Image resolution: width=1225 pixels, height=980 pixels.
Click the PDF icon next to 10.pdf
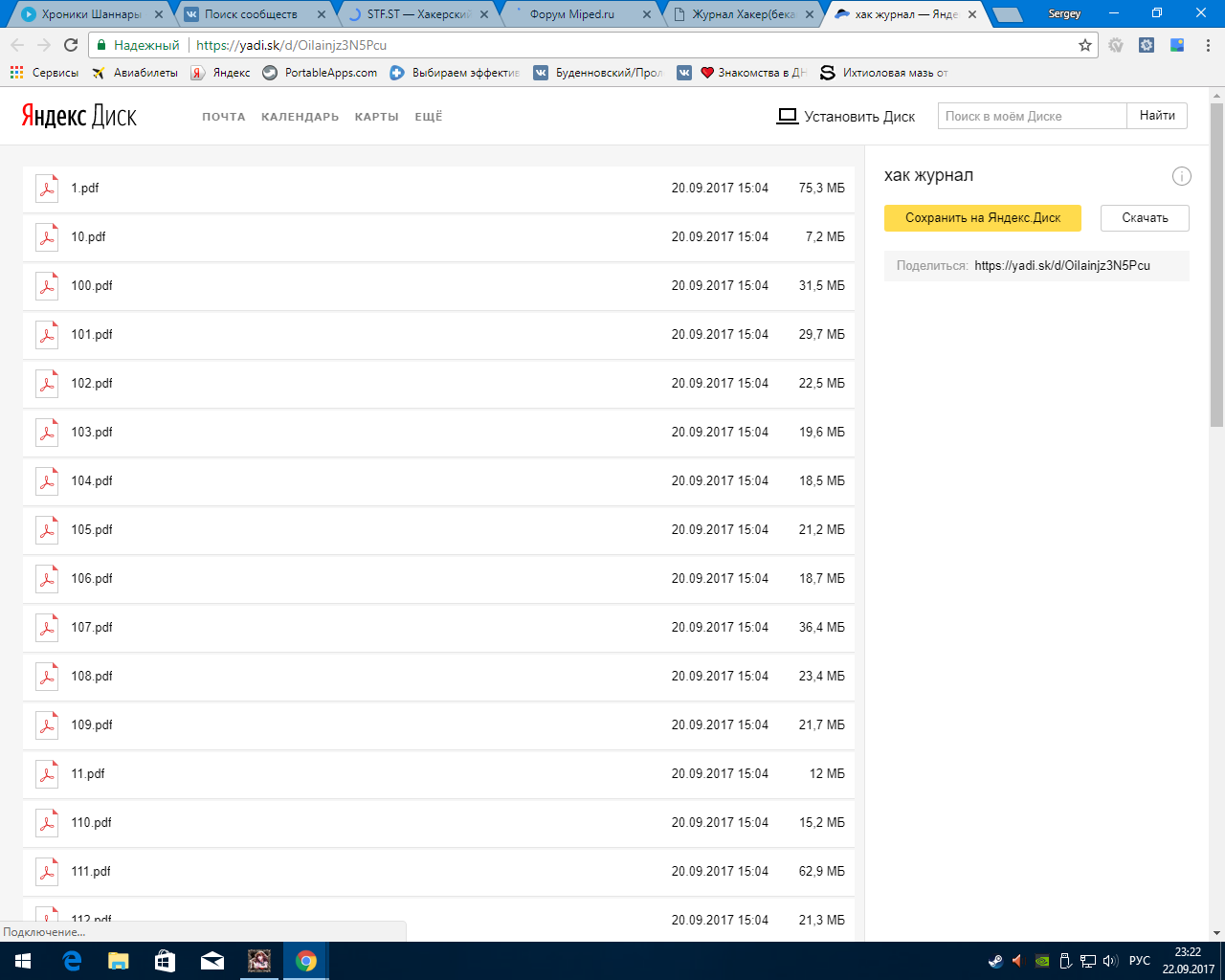click(47, 237)
